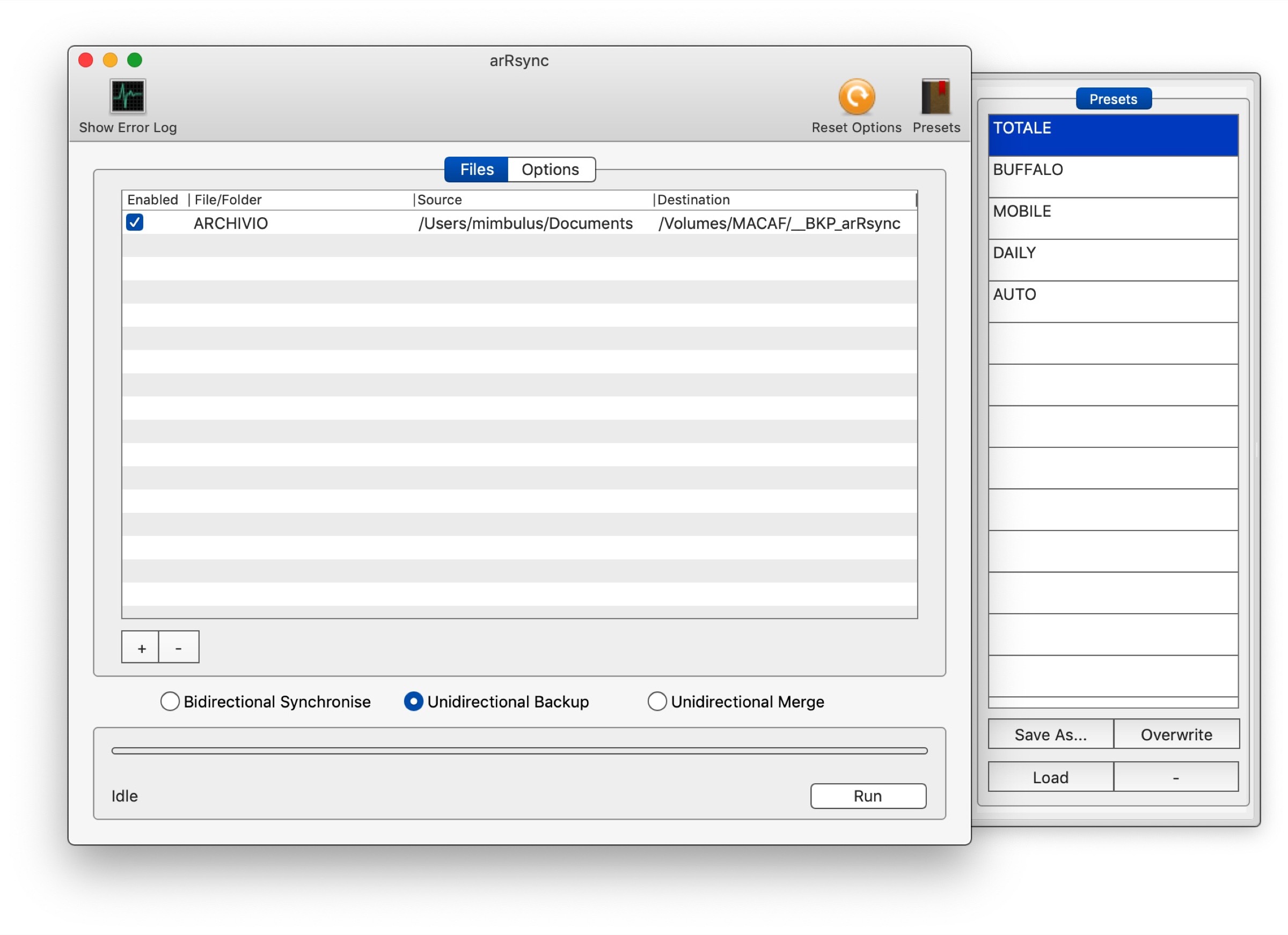The image size is (1288, 935).
Task: Click the Source column header
Action: [x=440, y=200]
